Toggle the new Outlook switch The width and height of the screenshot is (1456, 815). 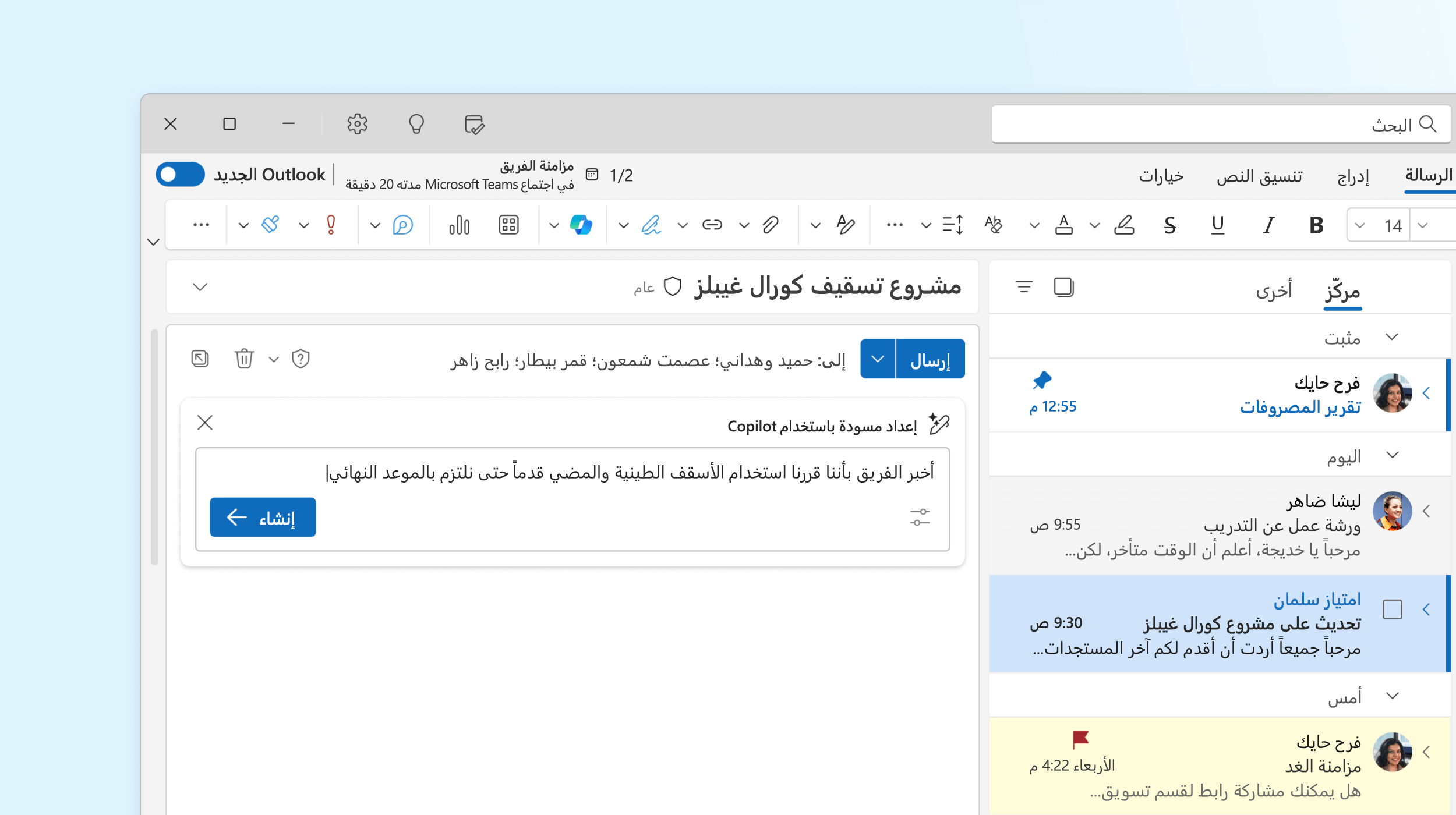pyautogui.click(x=180, y=175)
